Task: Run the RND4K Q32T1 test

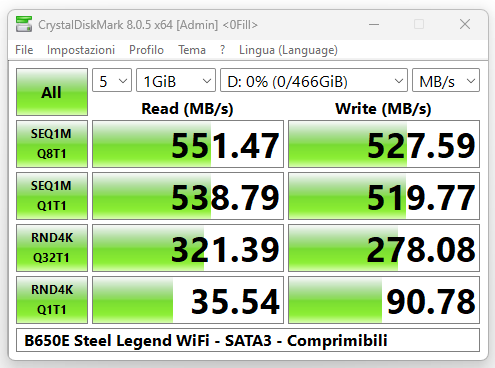Action: click(52, 248)
